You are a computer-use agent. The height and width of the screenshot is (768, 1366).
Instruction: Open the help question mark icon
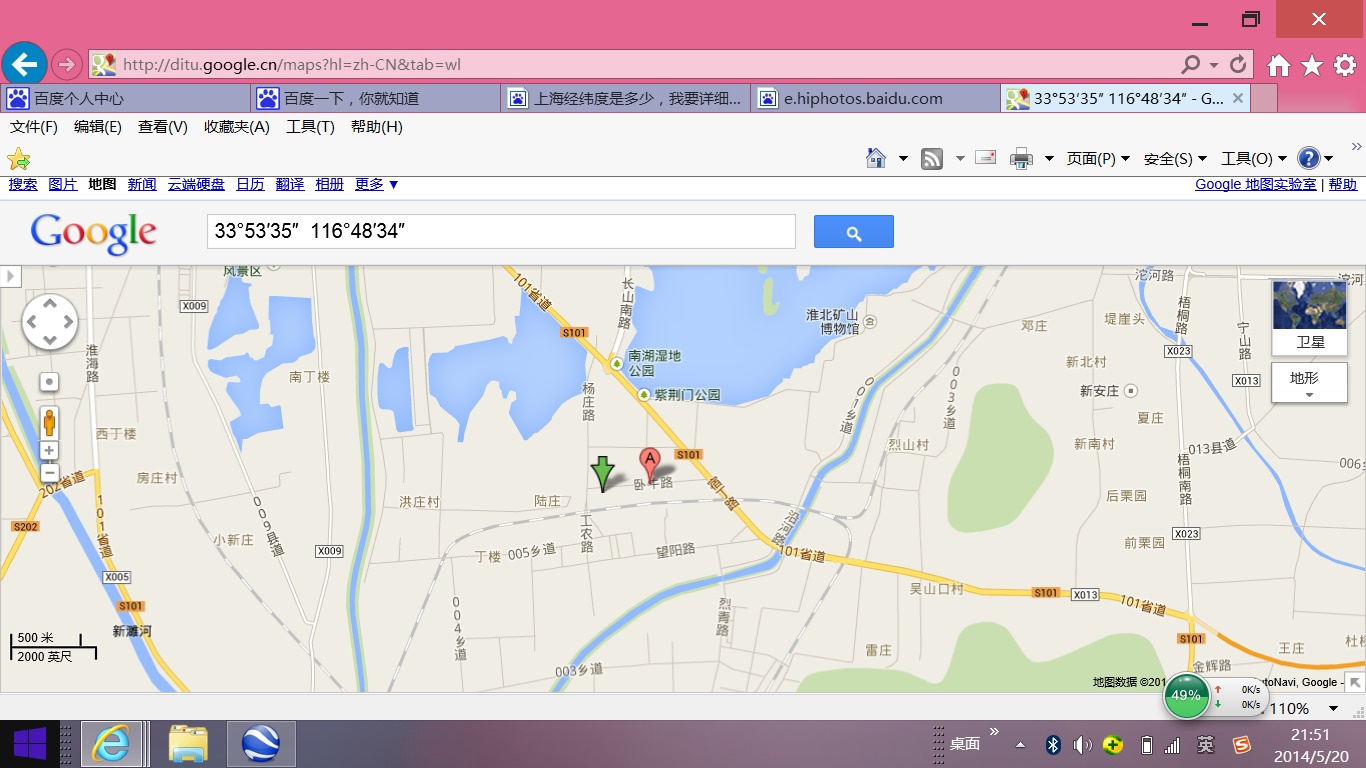click(1308, 158)
